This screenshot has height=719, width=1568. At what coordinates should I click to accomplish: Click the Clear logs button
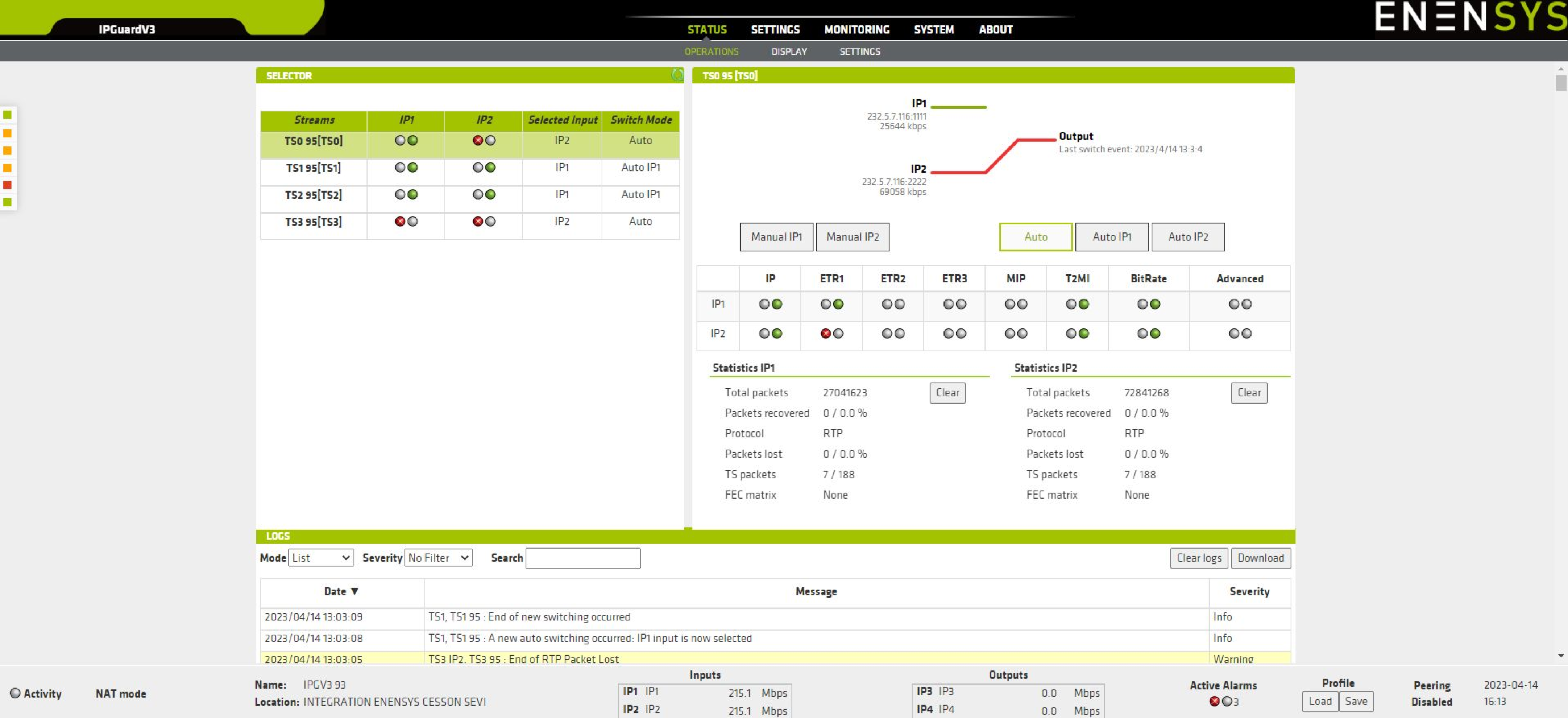(x=1198, y=558)
